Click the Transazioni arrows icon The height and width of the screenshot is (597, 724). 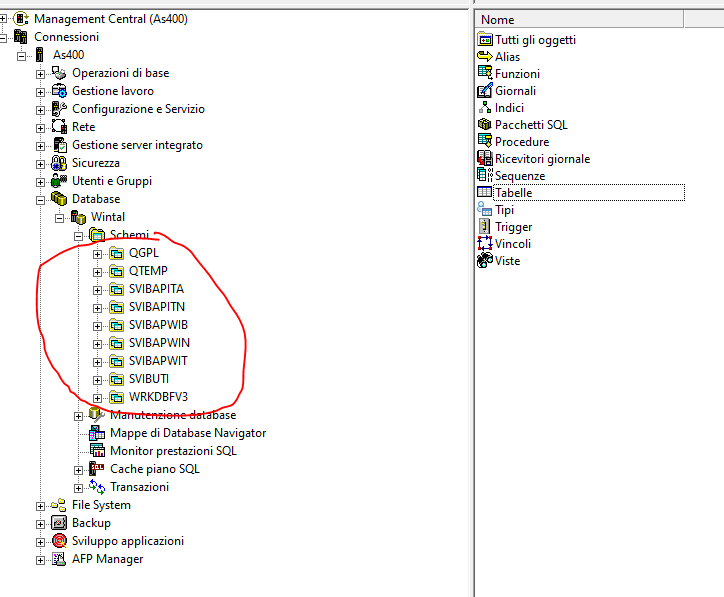97,487
